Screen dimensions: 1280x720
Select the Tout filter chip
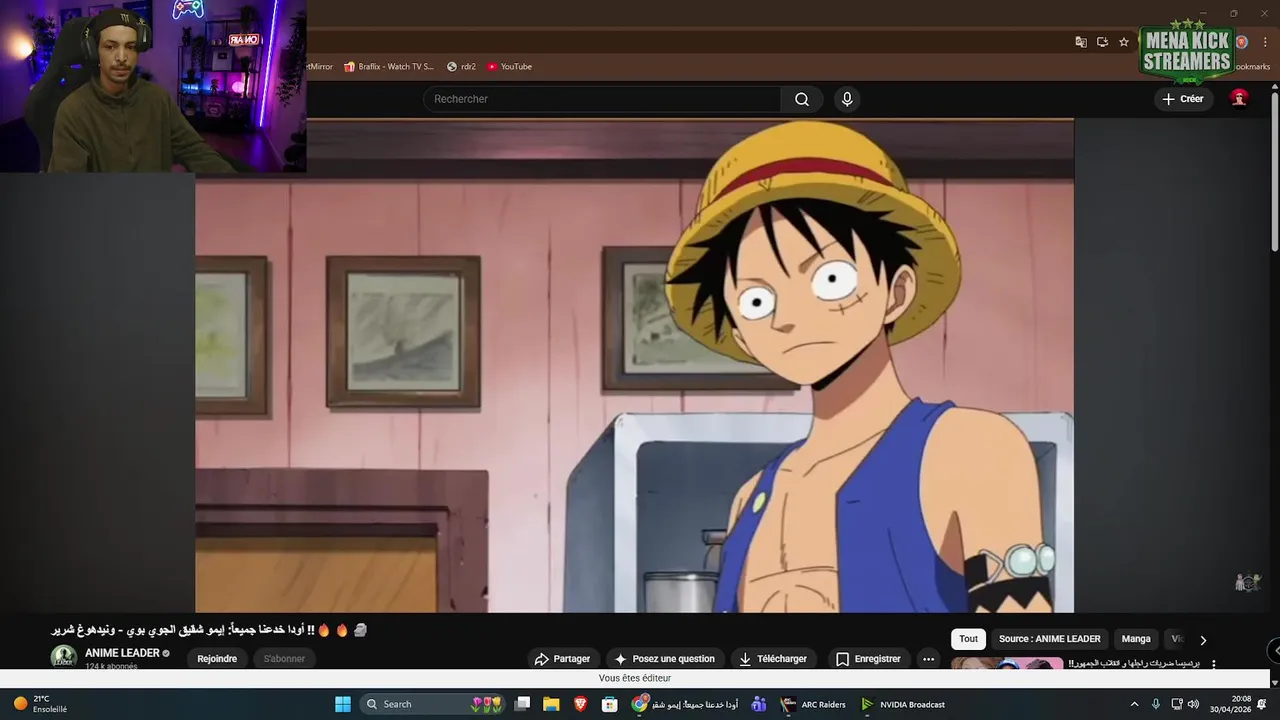(968, 639)
